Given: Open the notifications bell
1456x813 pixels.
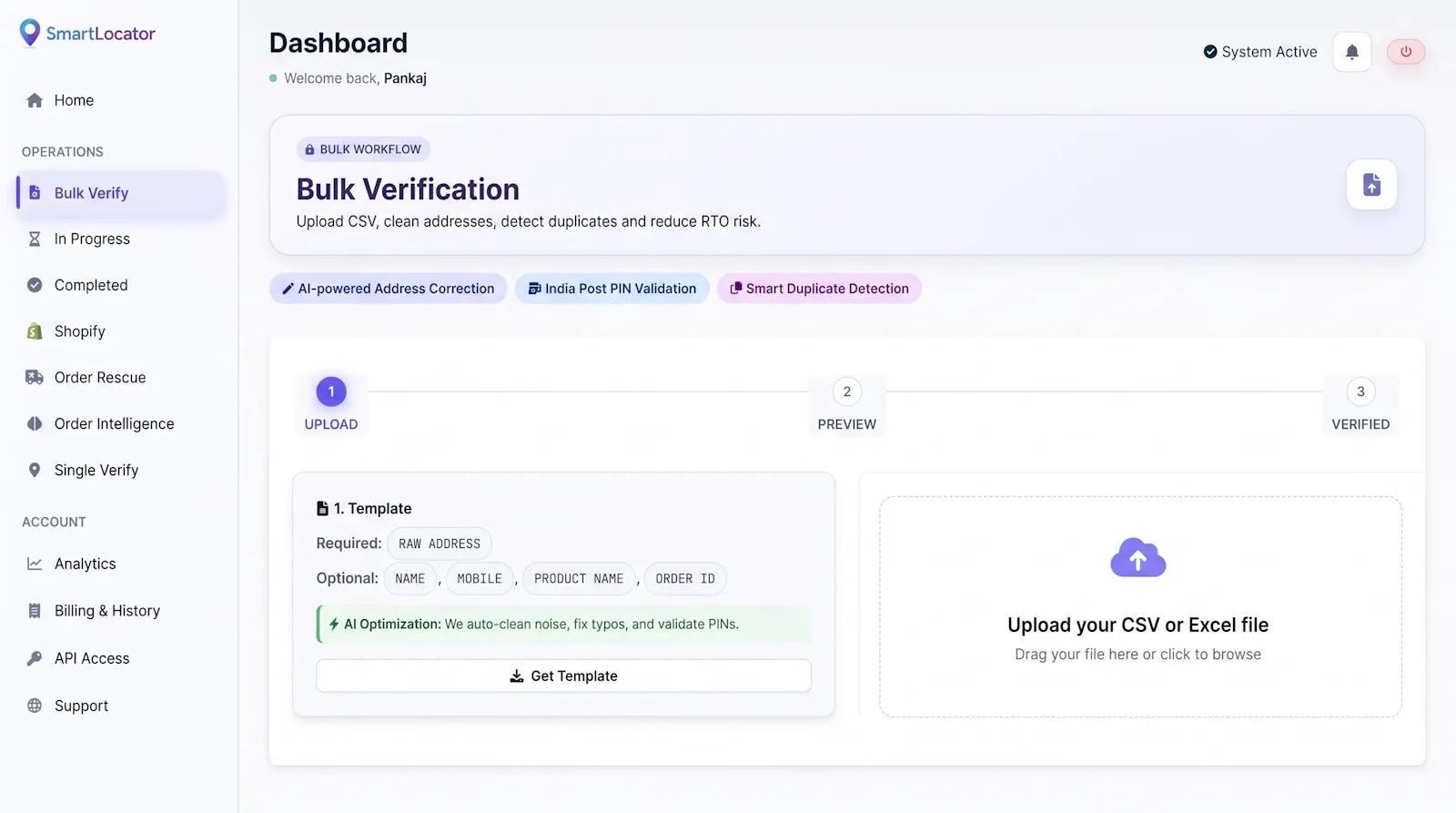Looking at the screenshot, I should tap(1352, 52).
